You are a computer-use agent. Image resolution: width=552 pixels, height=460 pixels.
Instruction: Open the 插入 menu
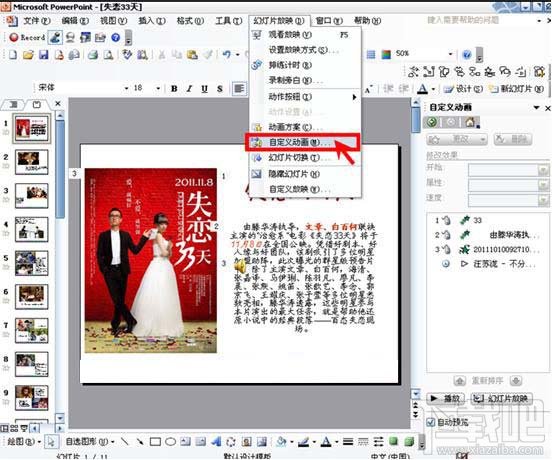point(152,21)
